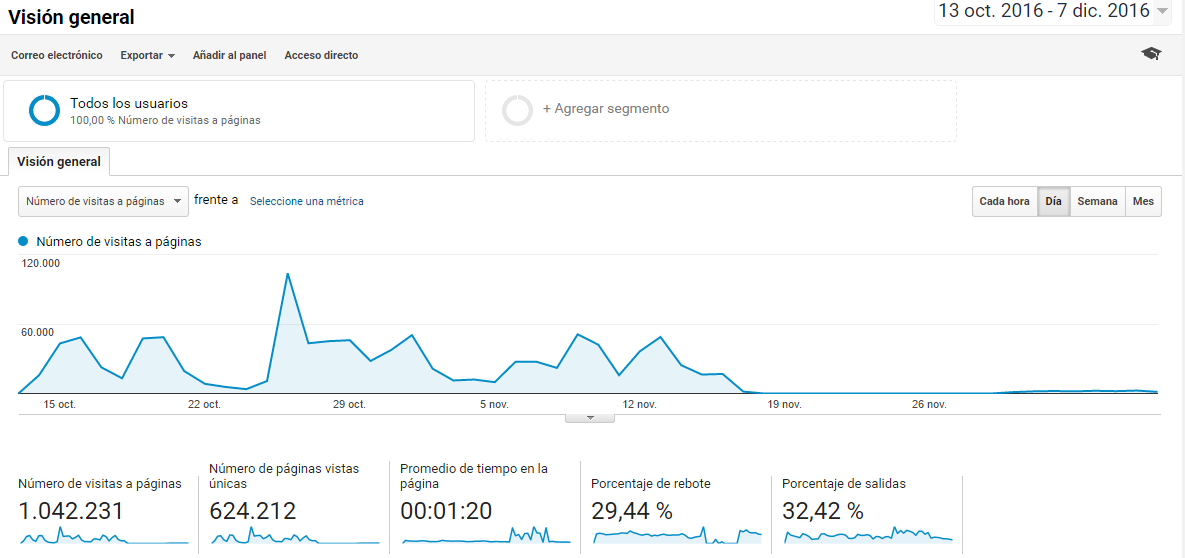This screenshot has height=558, width=1185.
Task: Switch chart granularity to Mes
Action: coord(1143,202)
